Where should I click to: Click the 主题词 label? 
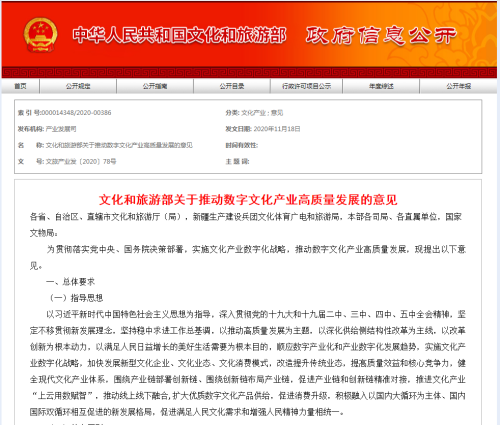tap(237, 162)
